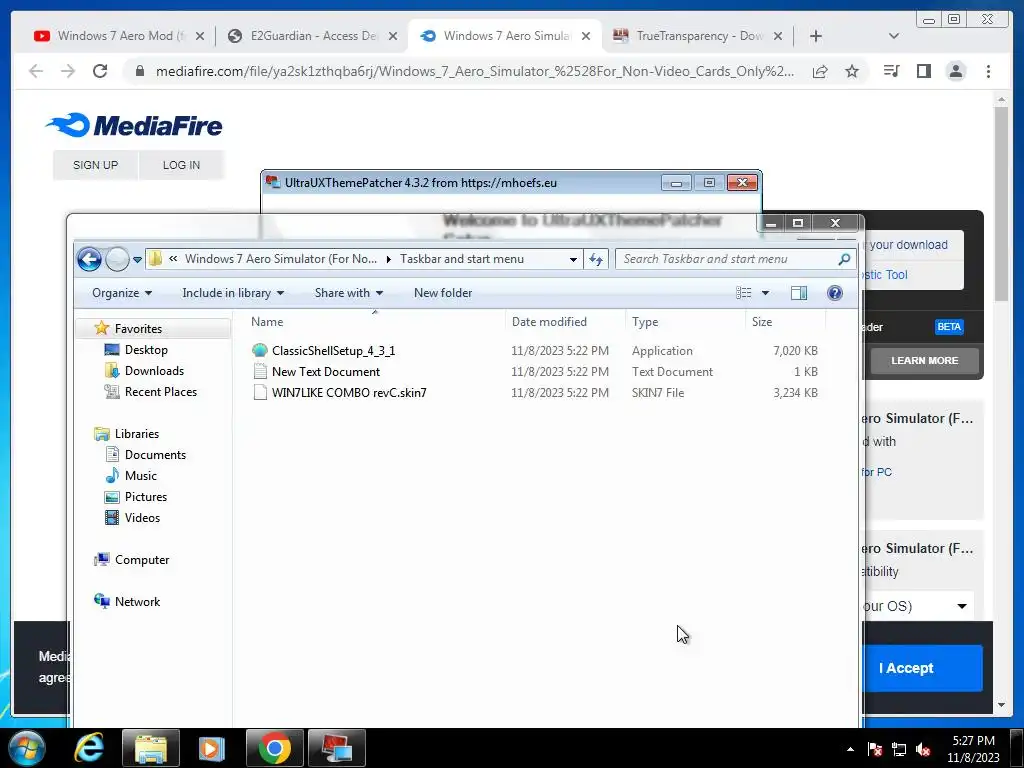
Task: Open Chrome media control icon
Action: pos(891,71)
